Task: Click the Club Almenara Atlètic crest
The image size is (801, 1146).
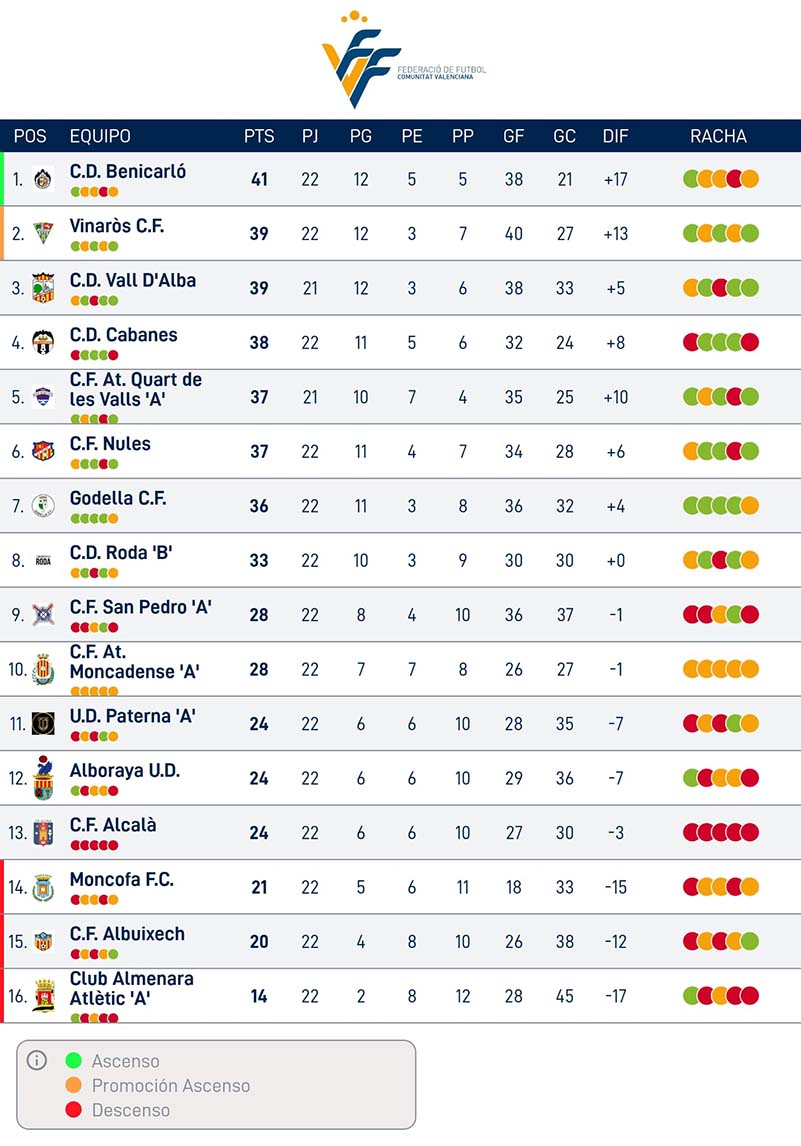Action: point(43,996)
